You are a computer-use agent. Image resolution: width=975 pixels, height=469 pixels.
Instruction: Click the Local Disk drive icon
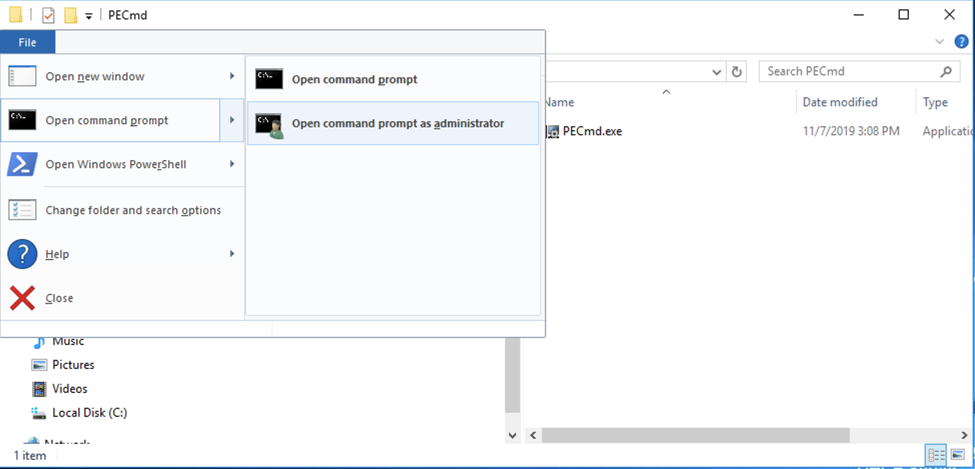(39, 413)
